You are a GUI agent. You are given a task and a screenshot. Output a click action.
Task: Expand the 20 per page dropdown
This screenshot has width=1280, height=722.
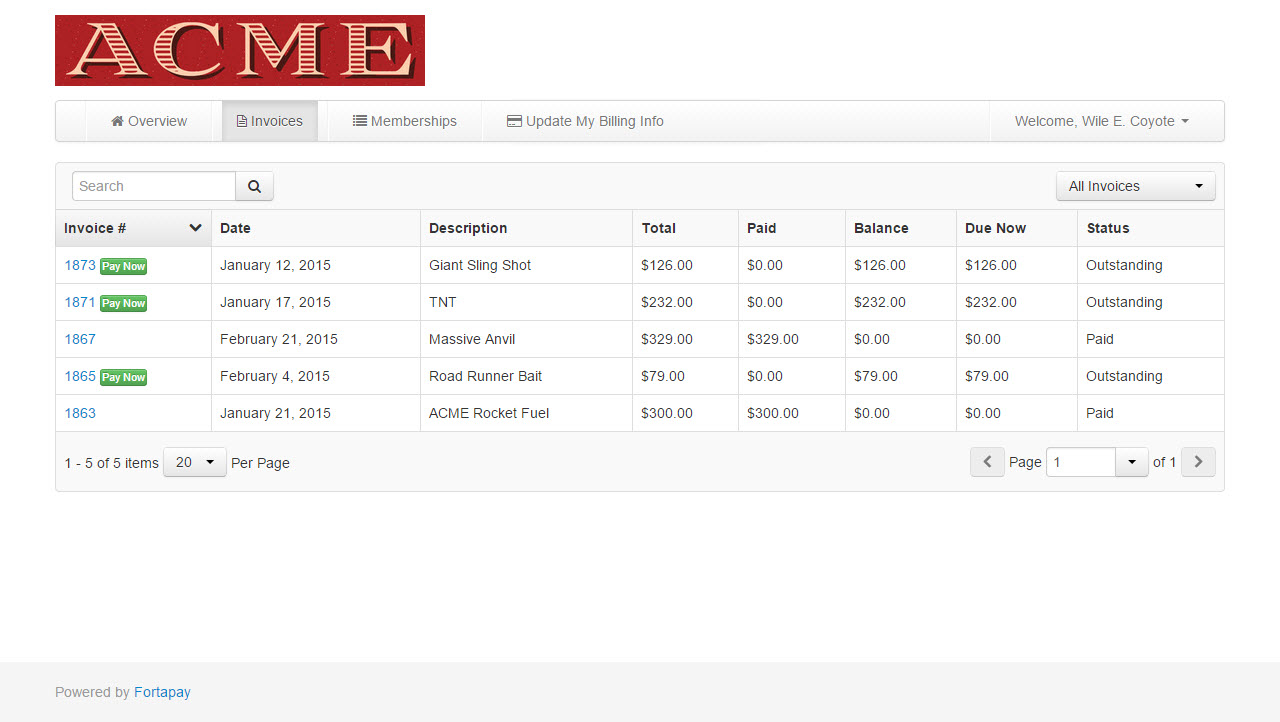pyautogui.click(x=195, y=462)
